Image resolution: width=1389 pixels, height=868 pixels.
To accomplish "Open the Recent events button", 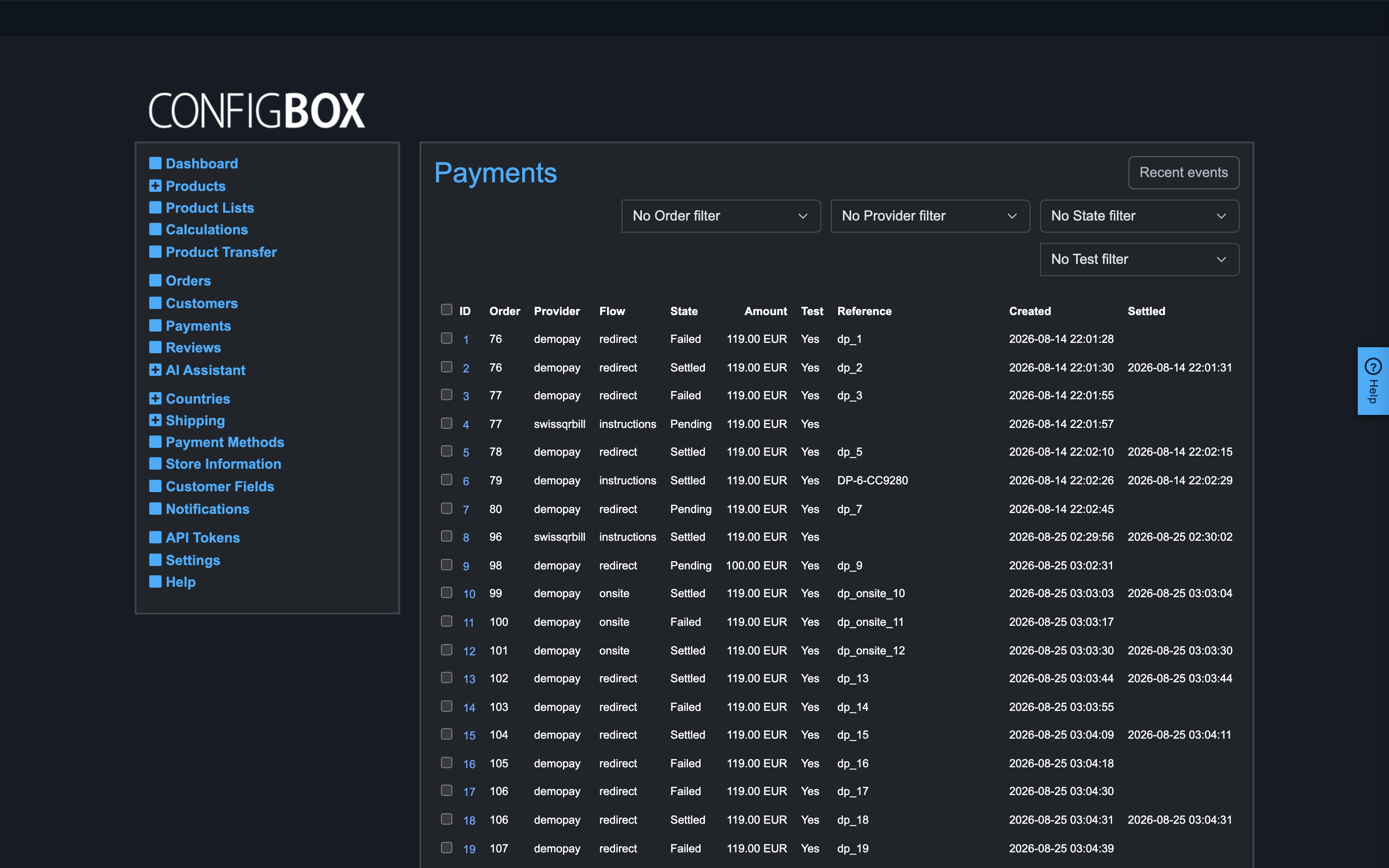I will [x=1184, y=173].
